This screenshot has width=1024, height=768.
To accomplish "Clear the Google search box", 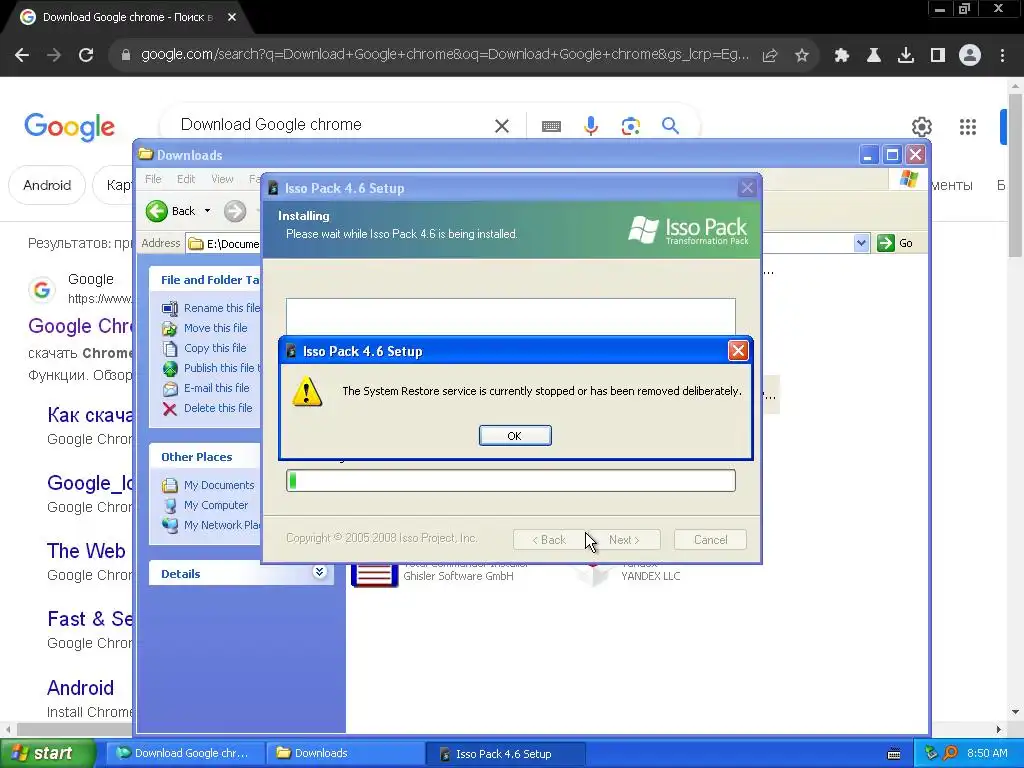I will pos(502,125).
